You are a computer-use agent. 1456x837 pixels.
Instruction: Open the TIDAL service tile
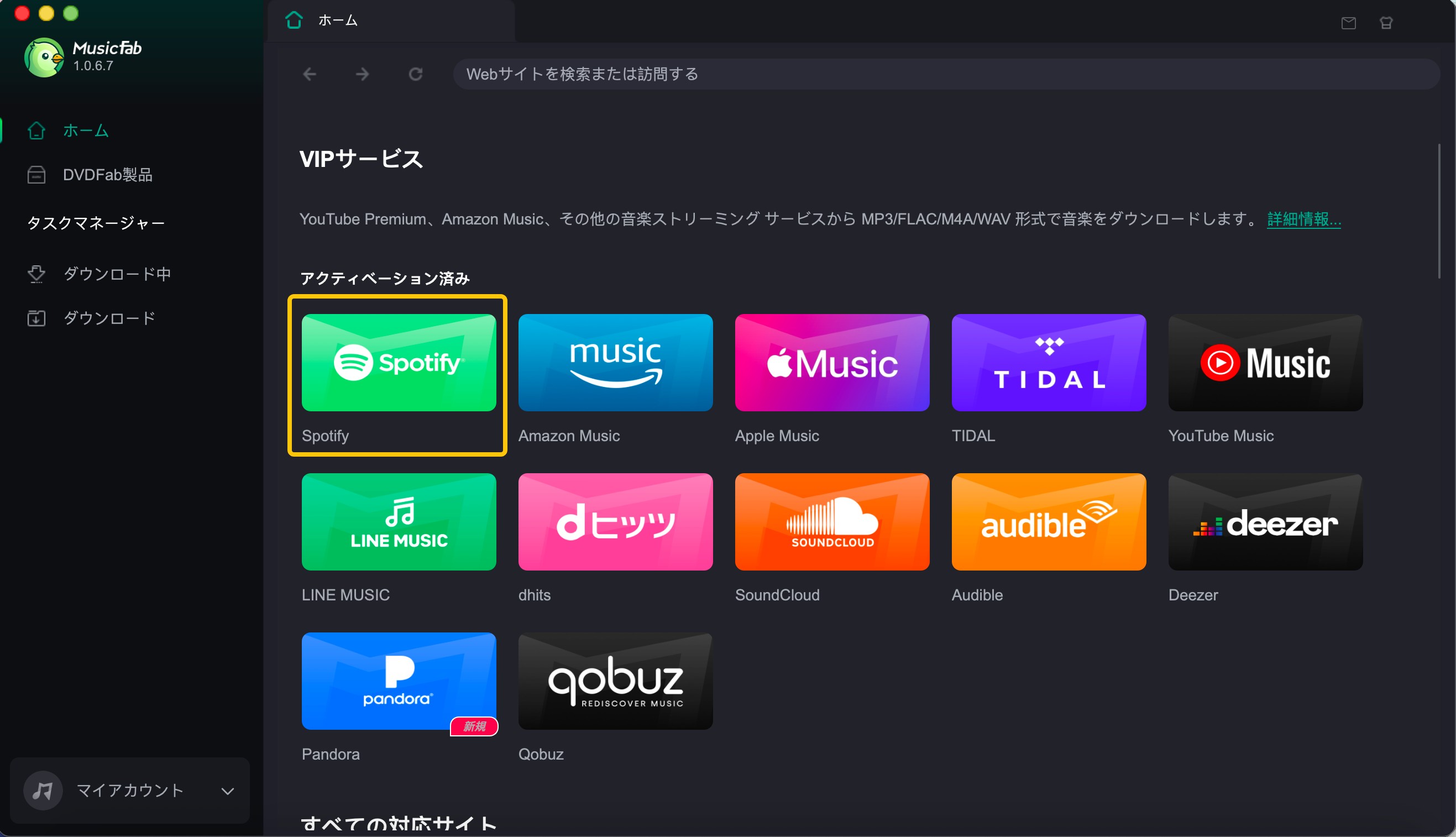pyautogui.click(x=1049, y=362)
